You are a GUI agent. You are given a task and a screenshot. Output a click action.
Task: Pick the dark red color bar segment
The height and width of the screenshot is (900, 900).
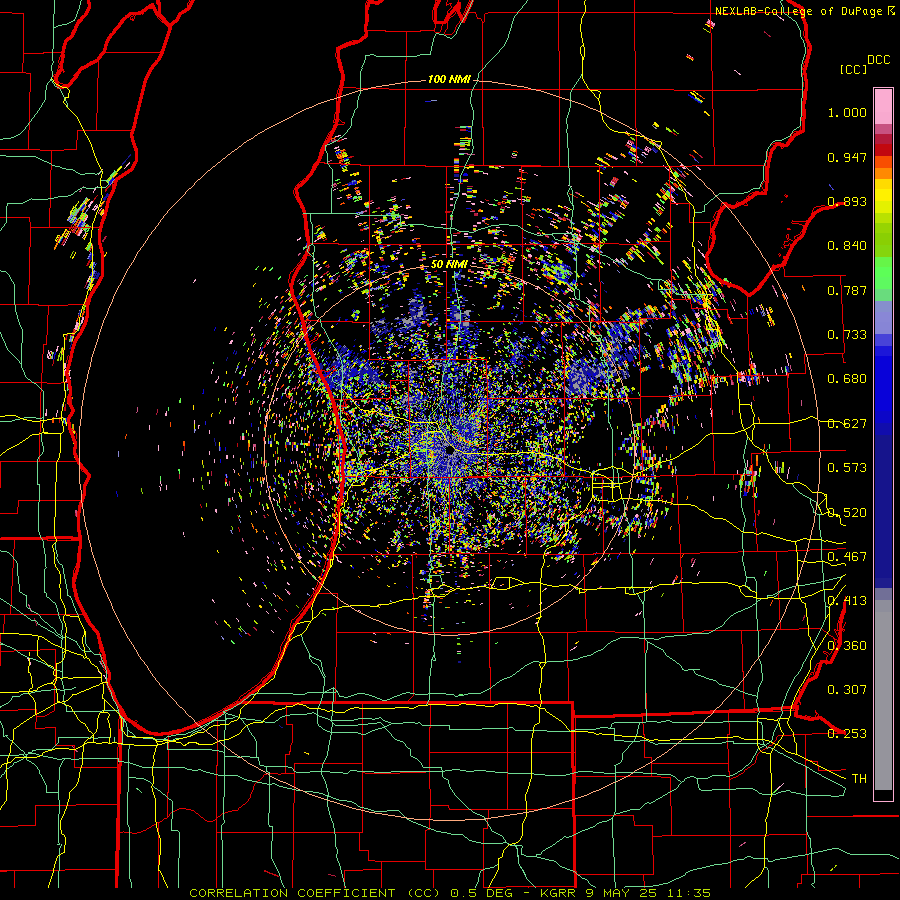point(883,139)
